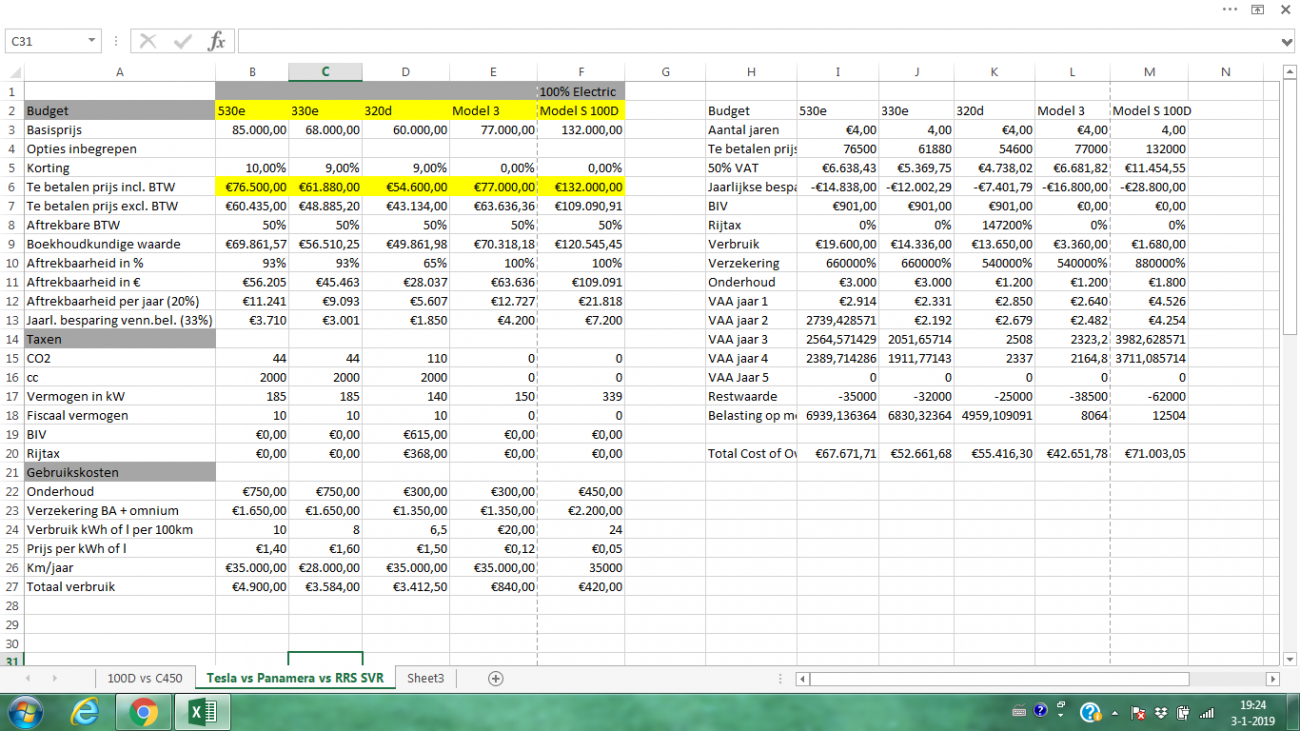The image size is (1300, 731).
Task: Open Google Chrome from the taskbar
Action: [143, 713]
